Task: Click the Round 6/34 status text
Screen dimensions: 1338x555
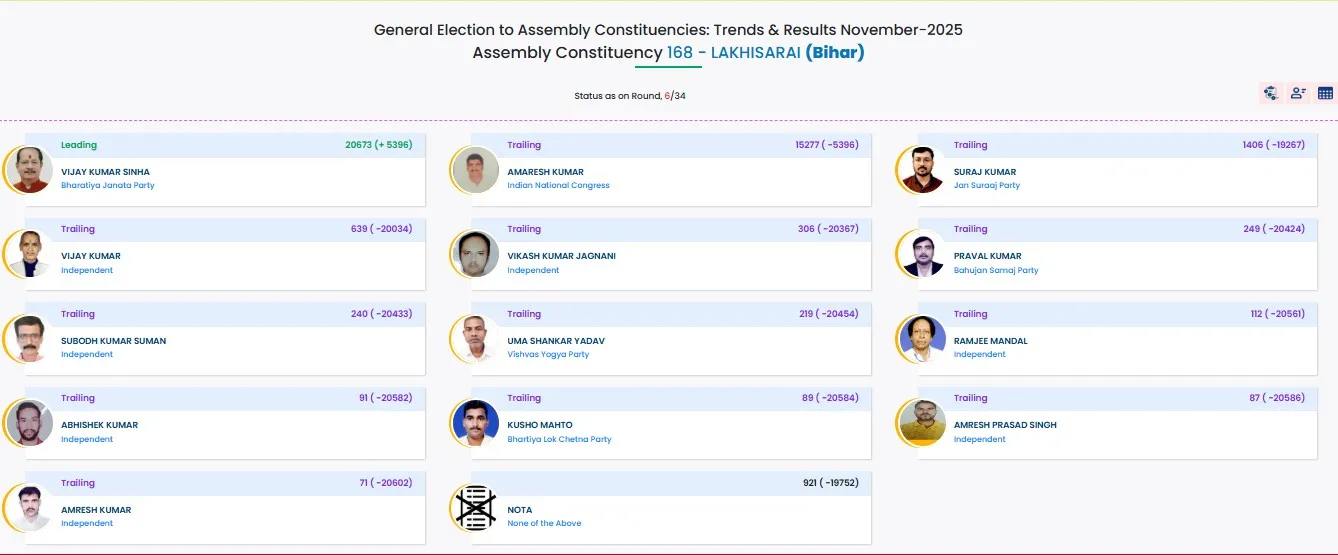Action: pyautogui.click(x=630, y=96)
